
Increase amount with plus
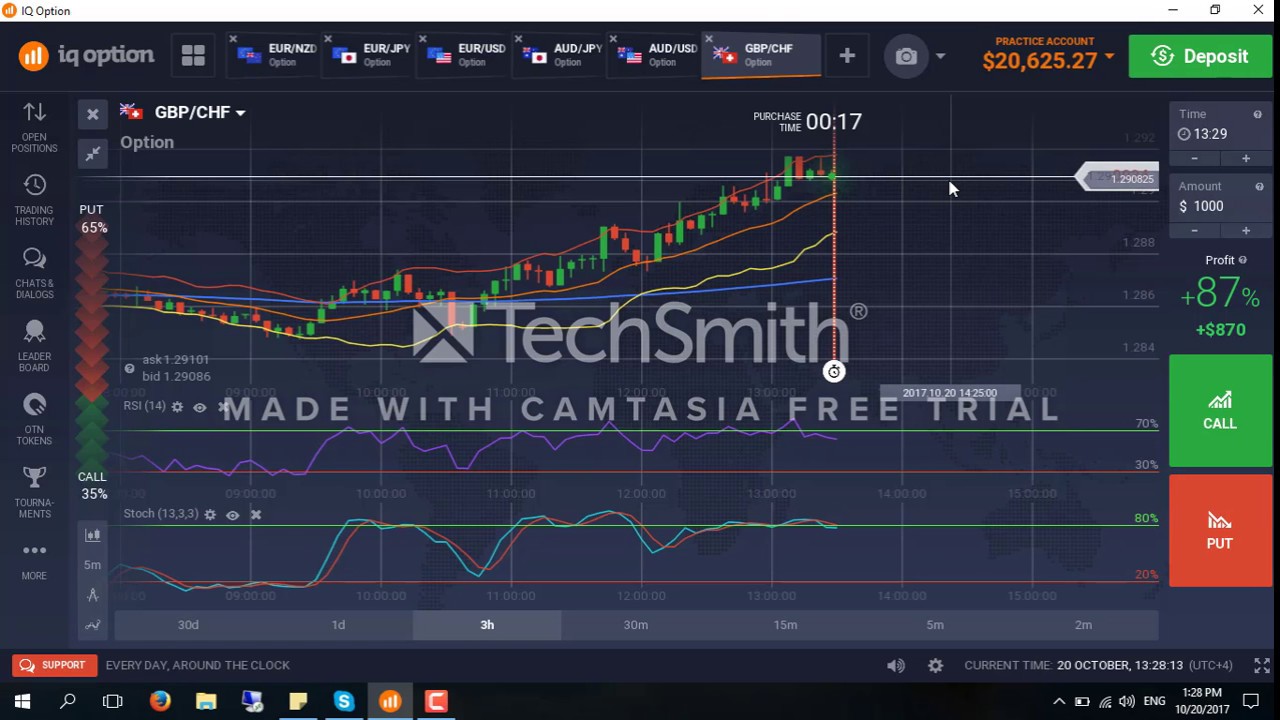(1246, 231)
